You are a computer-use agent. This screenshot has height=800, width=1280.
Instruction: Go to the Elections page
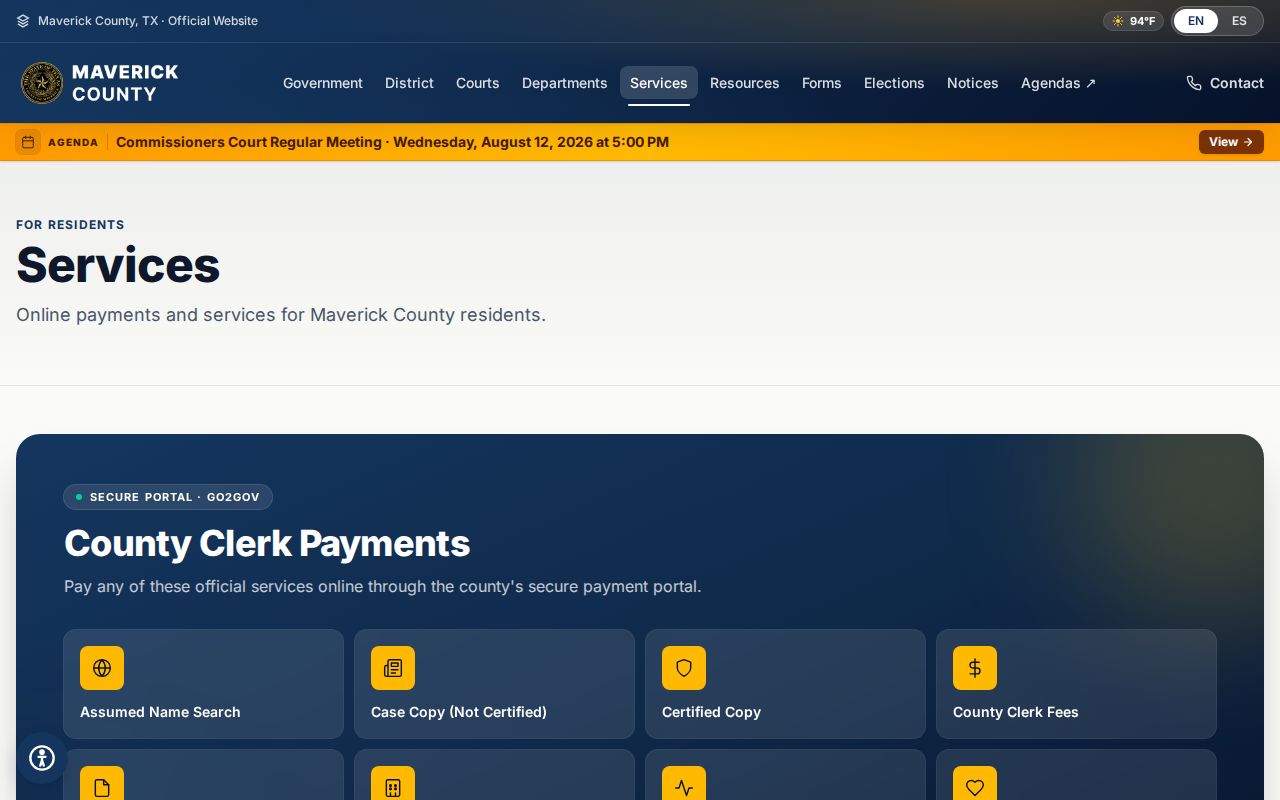point(894,83)
